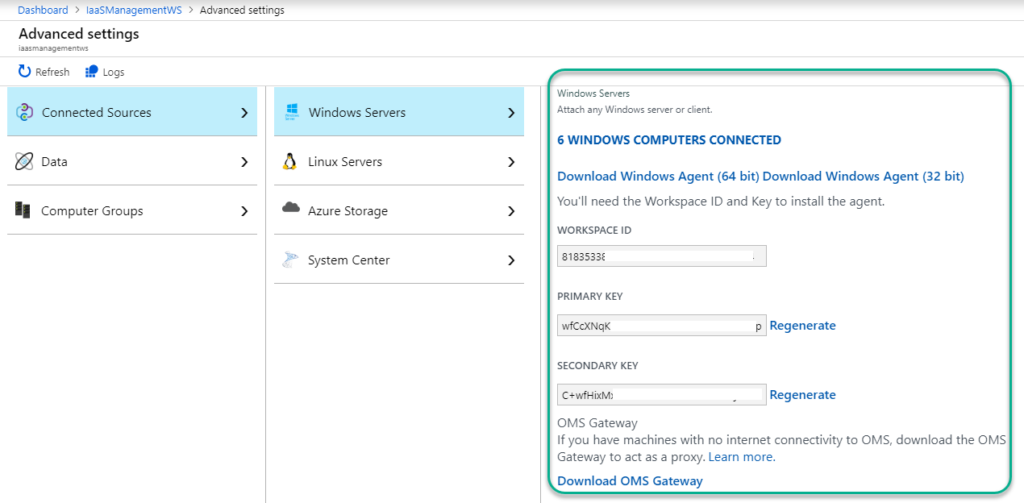The width and height of the screenshot is (1024, 503).
Task: Click the Secondary Key field
Action: pos(662,395)
